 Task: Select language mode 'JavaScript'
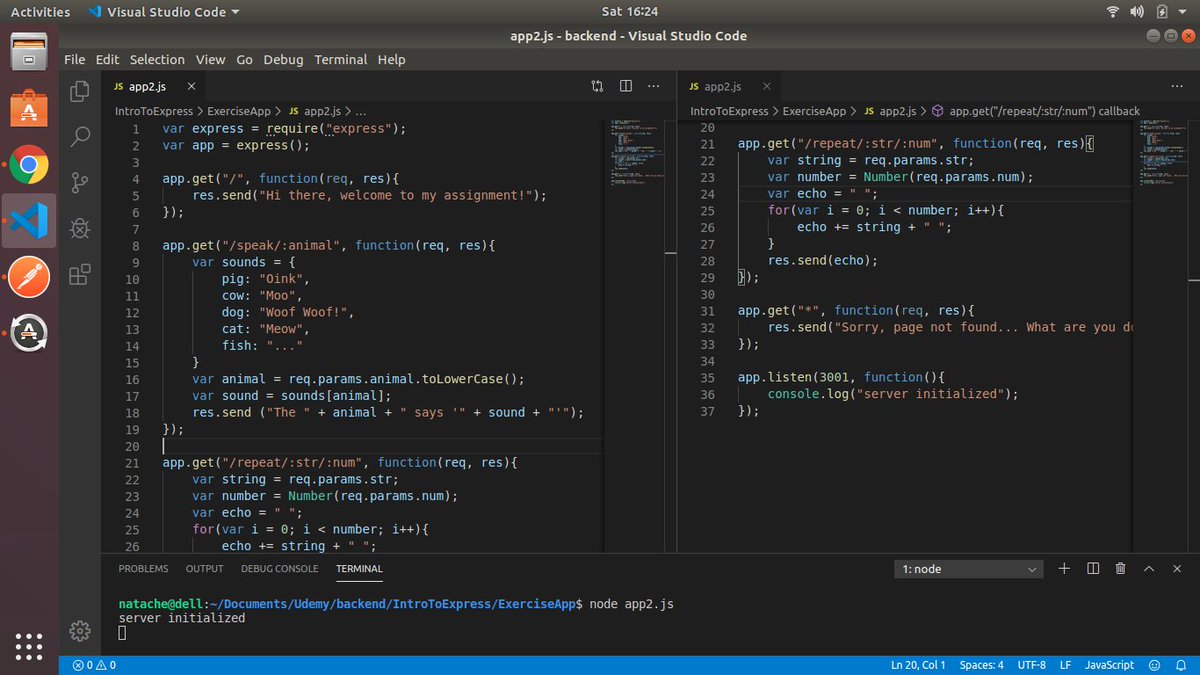pyautogui.click(x=1110, y=665)
